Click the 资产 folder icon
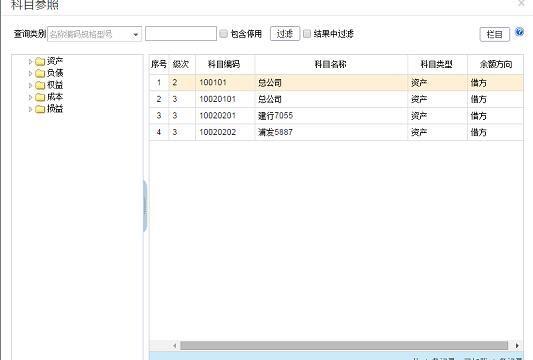This screenshot has width=533, height=360. click(x=40, y=62)
